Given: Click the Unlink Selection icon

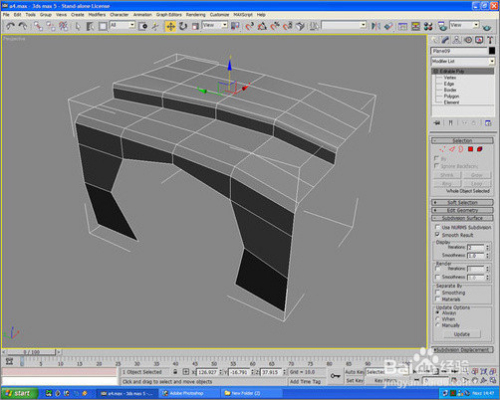Looking at the screenshot, I should coord(51,26).
